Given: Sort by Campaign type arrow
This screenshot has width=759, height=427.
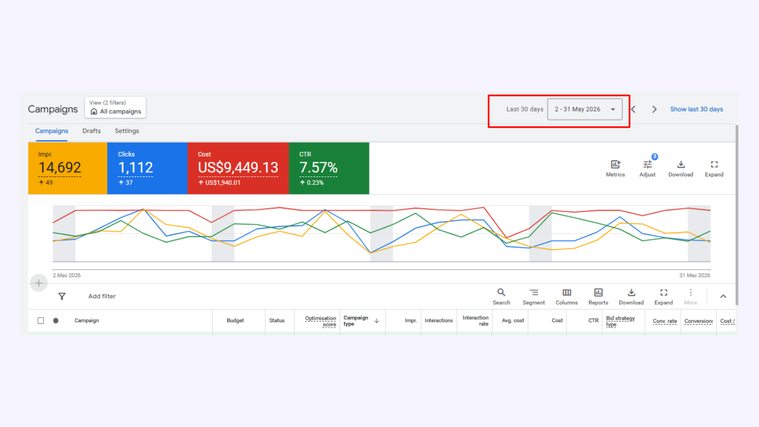Looking at the screenshot, I should (377, 321).
